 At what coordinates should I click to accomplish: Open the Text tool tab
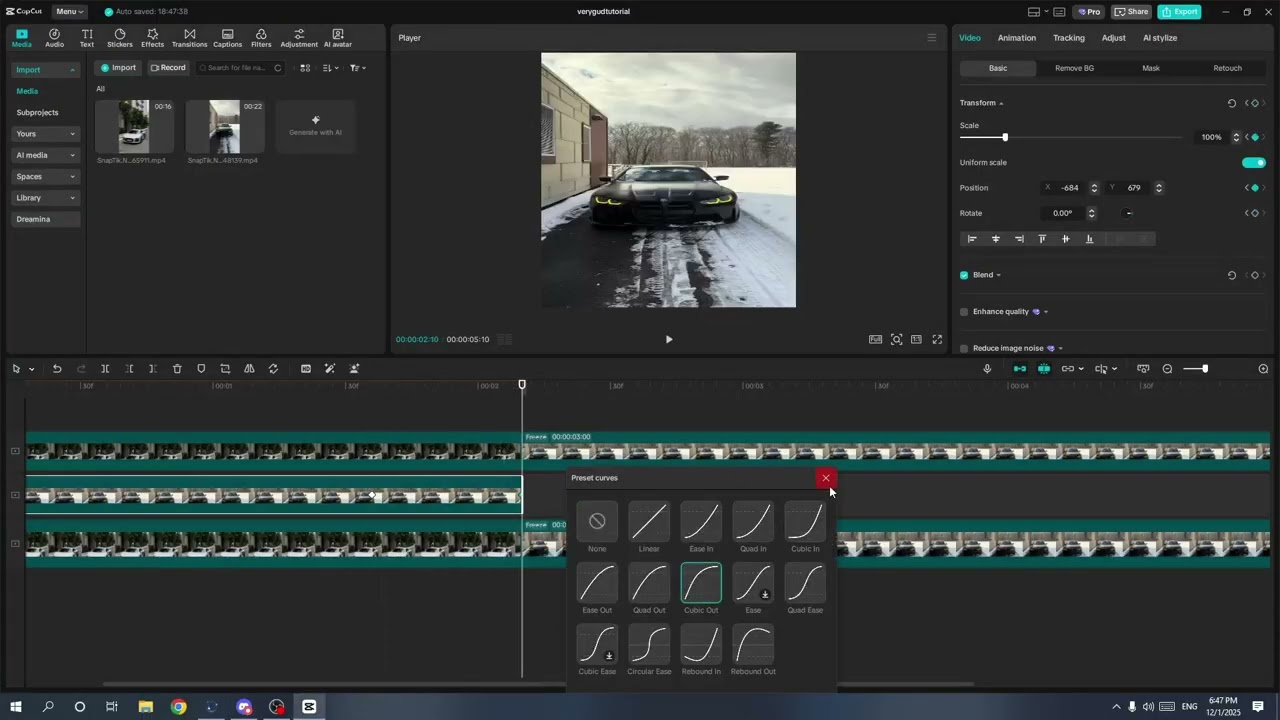click(87, 38)
